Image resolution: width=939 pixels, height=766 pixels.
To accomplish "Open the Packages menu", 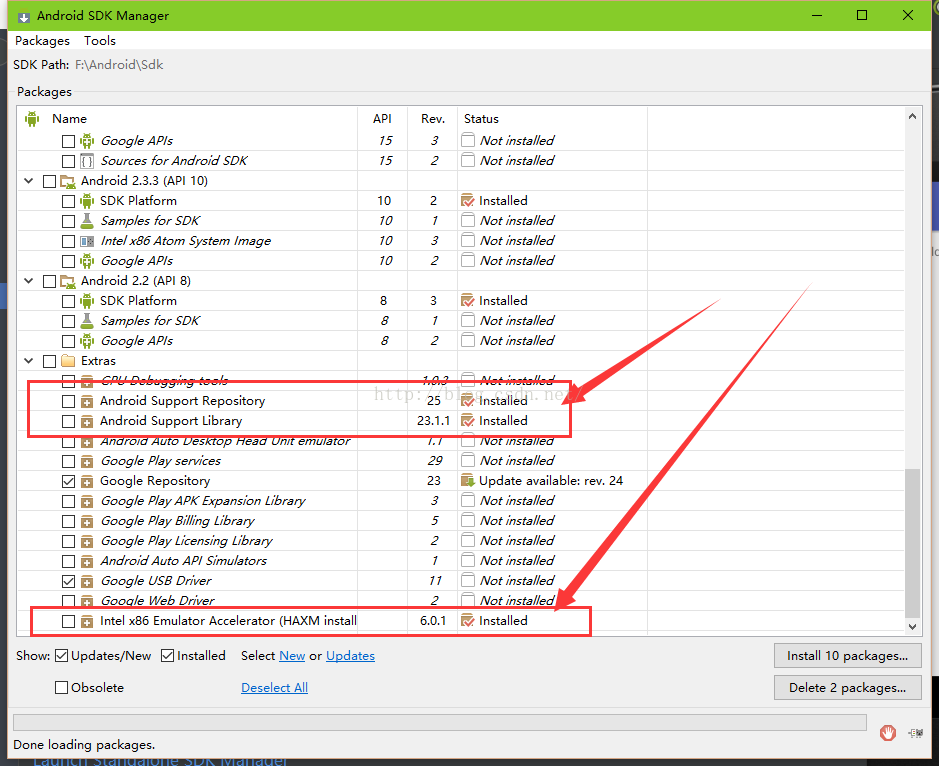I will 42,41.
